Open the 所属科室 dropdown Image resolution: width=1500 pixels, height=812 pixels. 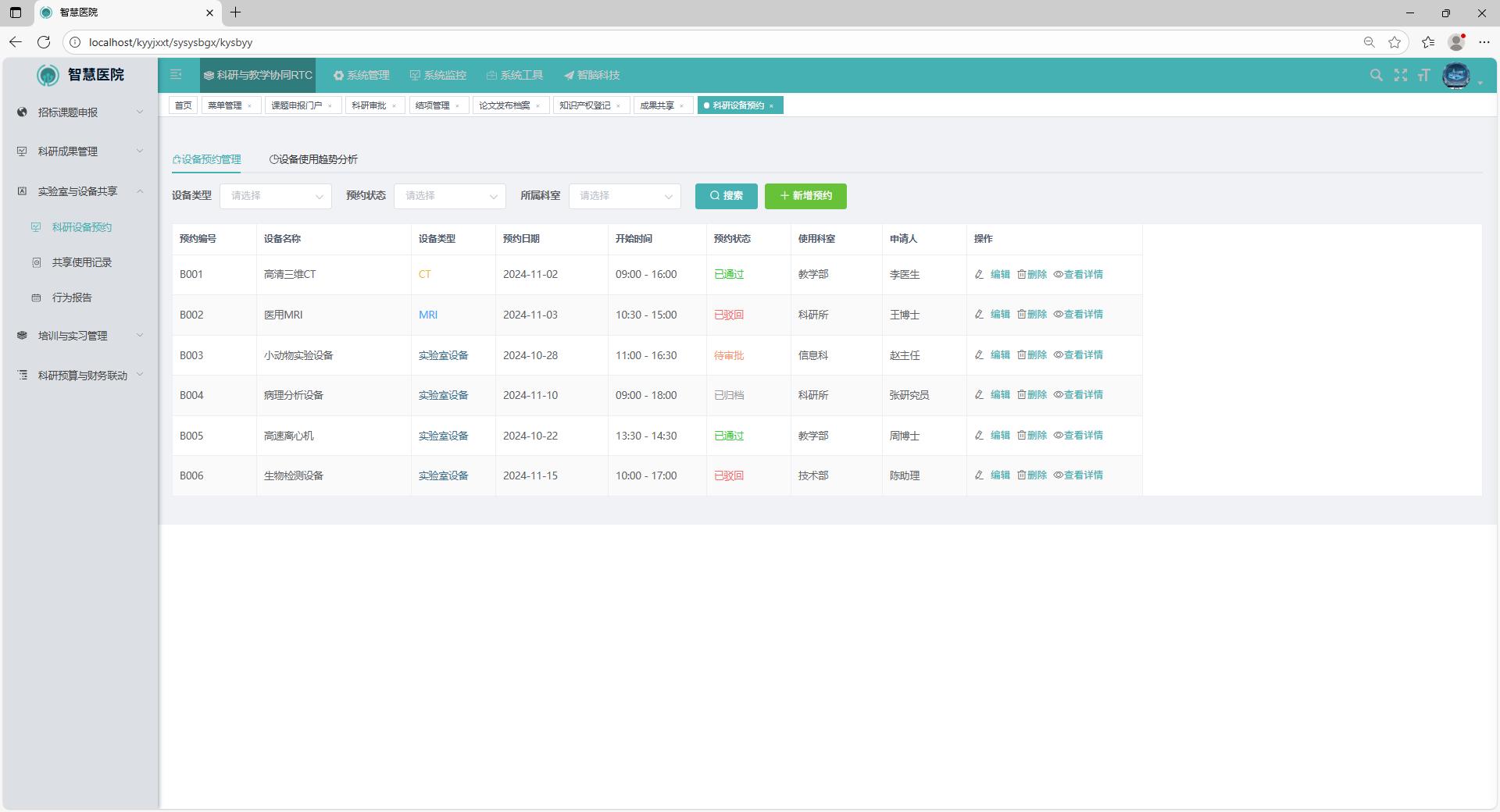624,196
